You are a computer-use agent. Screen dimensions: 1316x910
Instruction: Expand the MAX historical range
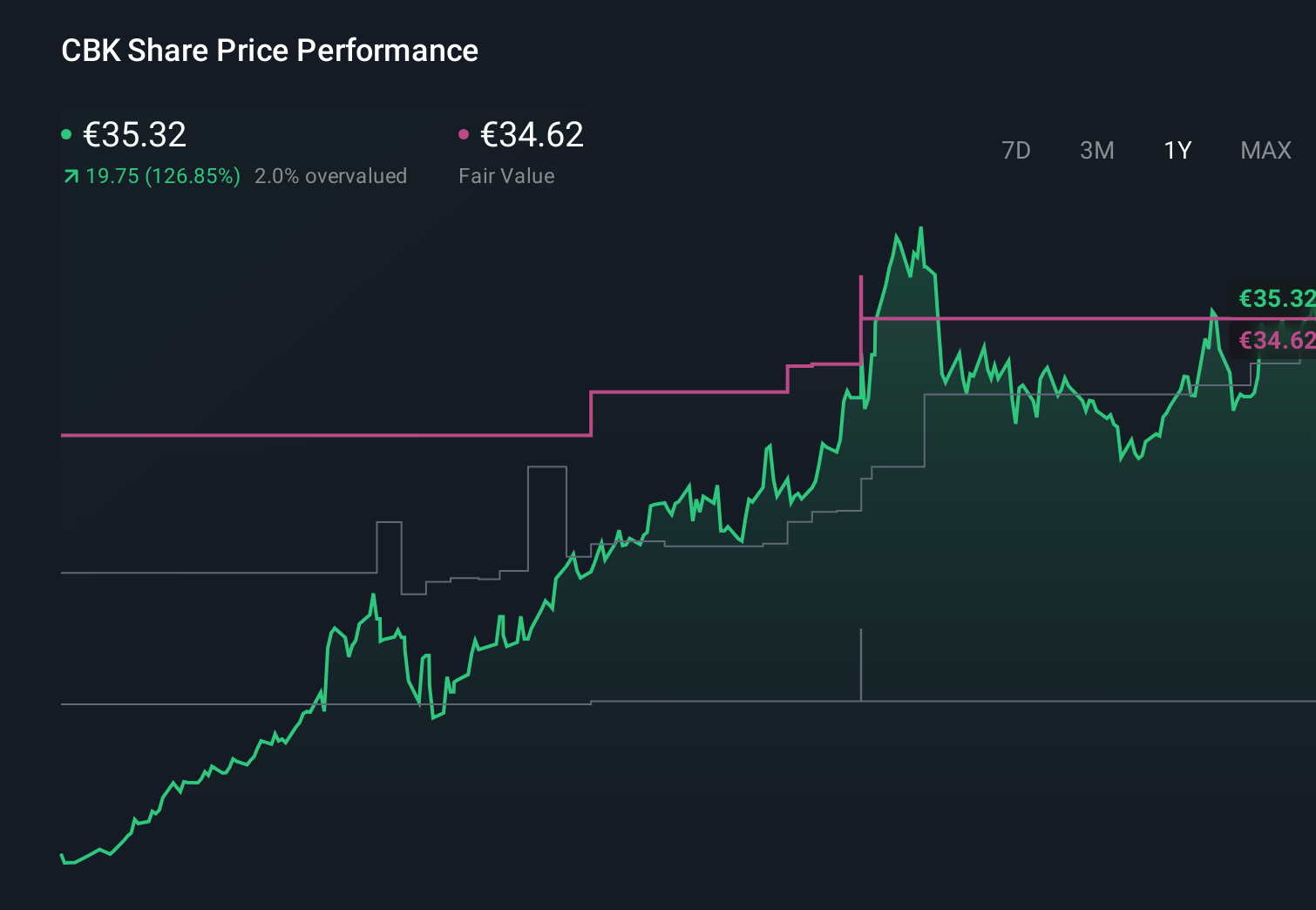tap(1265, 150)
